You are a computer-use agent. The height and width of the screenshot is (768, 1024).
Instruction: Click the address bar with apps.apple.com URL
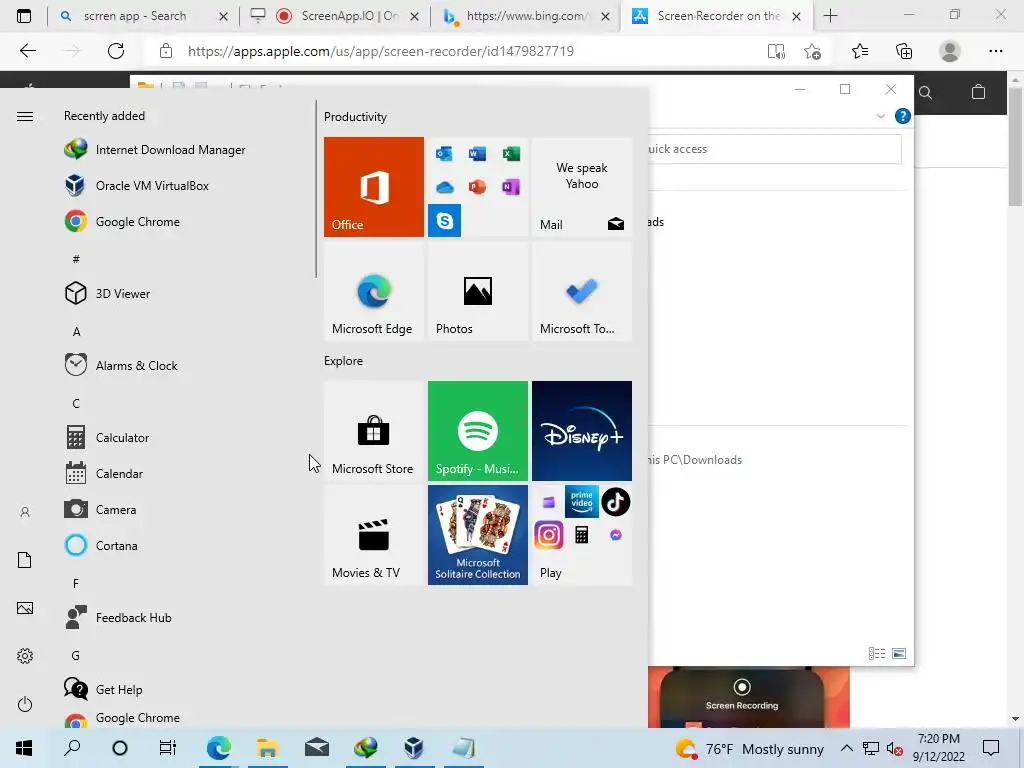pyautogui.click(x=381, y=51)
